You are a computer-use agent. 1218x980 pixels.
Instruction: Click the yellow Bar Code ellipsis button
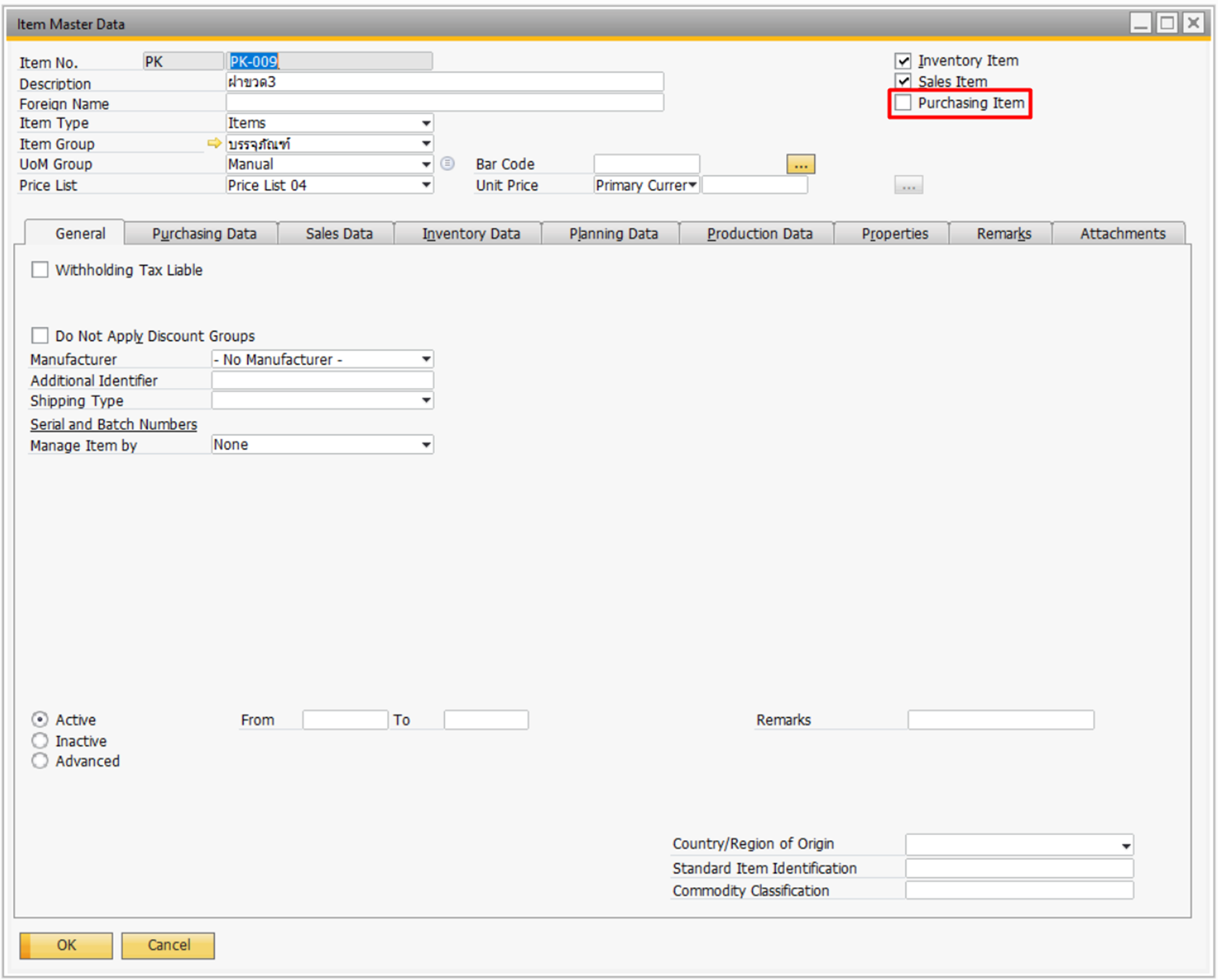point(800,165)
